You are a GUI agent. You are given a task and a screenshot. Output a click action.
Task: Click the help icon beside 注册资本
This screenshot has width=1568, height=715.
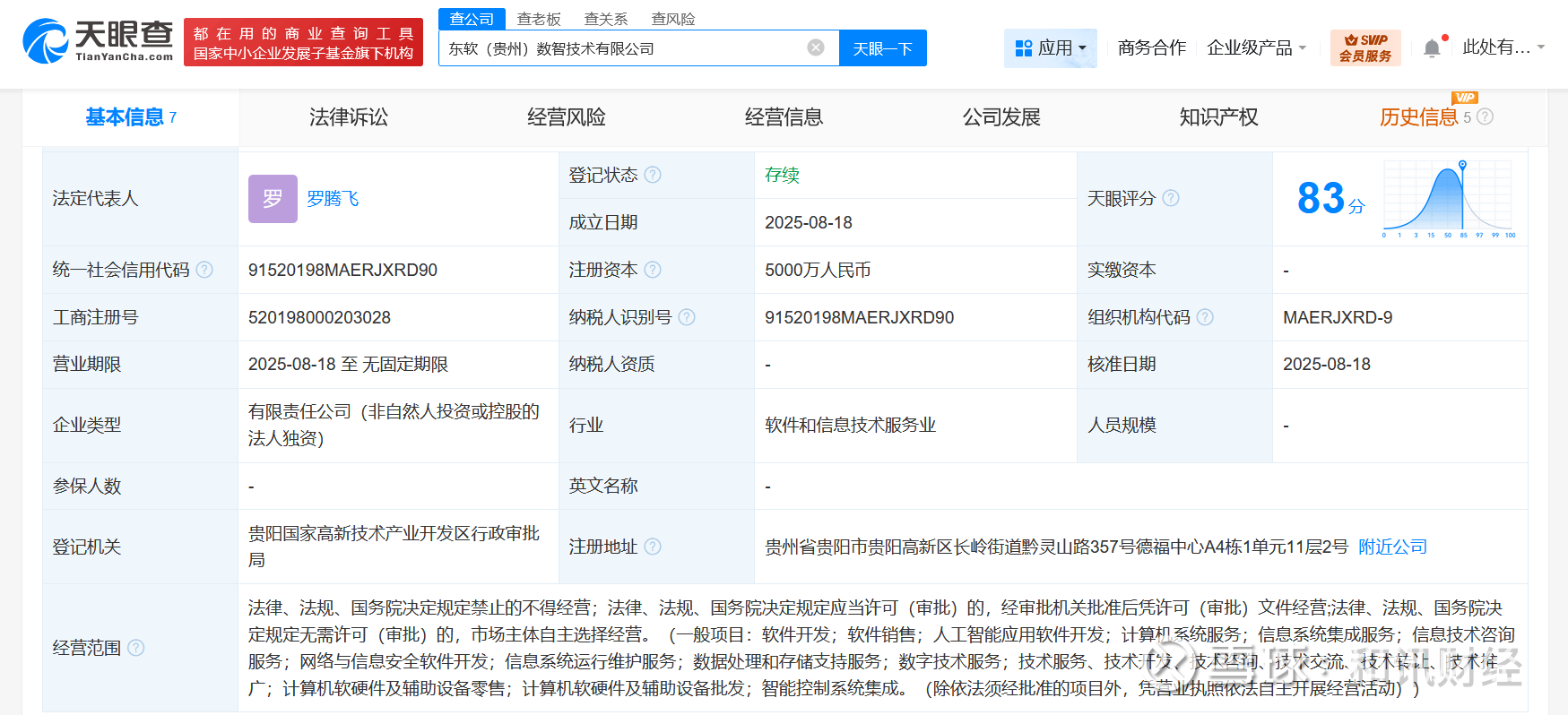pos(653,270)
